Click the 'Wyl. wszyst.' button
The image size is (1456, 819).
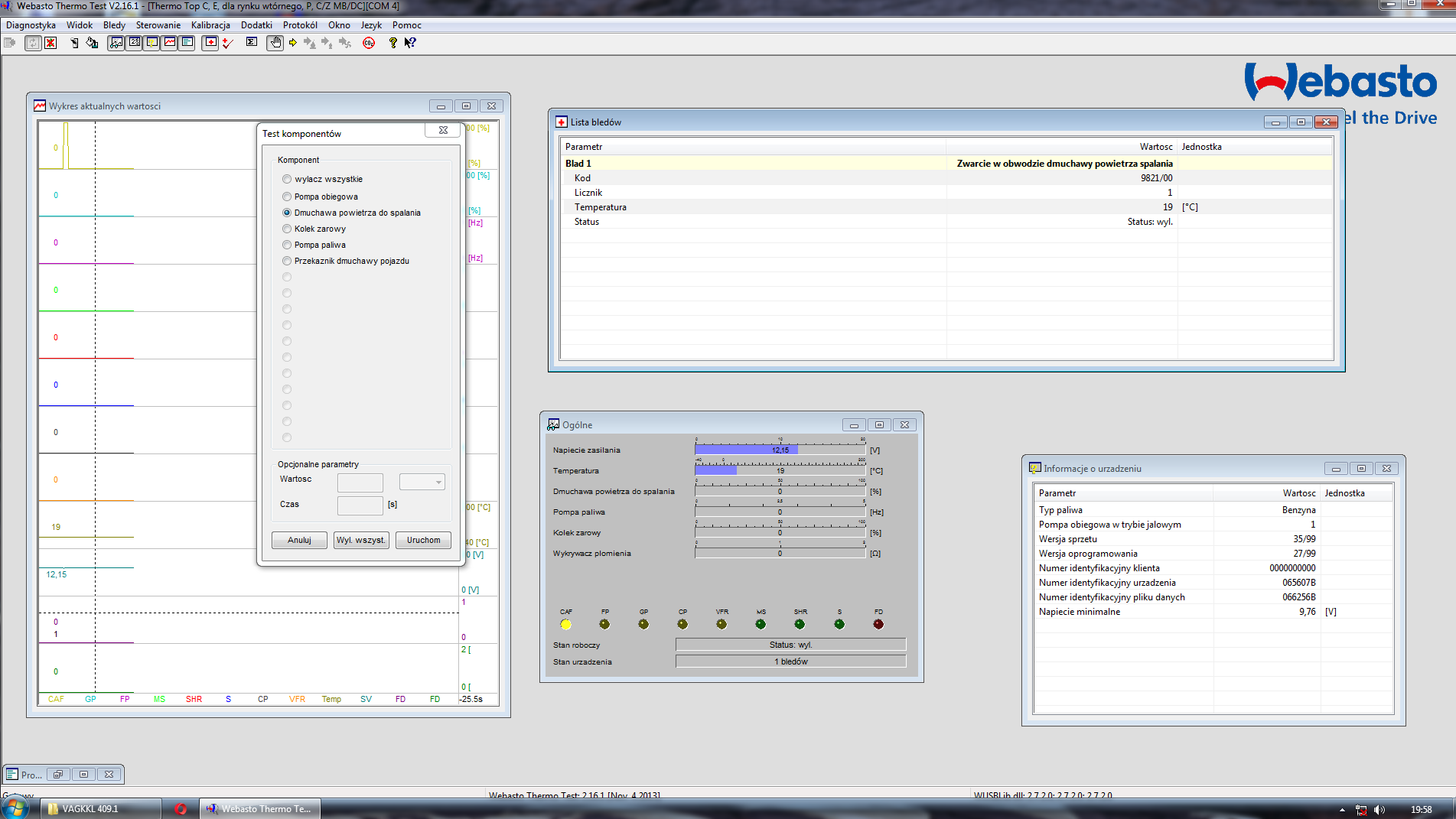tap(361, 540)
